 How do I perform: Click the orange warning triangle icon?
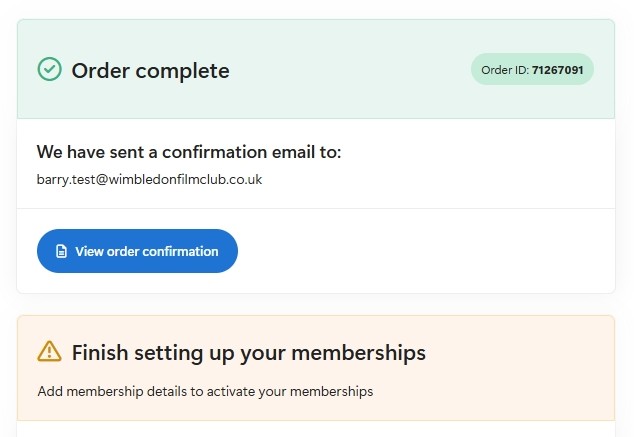pos(49,351)
